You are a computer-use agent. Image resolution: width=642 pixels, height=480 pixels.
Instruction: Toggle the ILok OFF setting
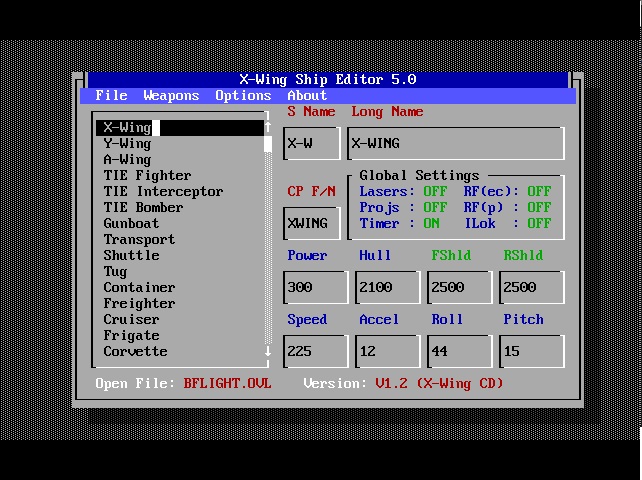click(x=539, y=223)
